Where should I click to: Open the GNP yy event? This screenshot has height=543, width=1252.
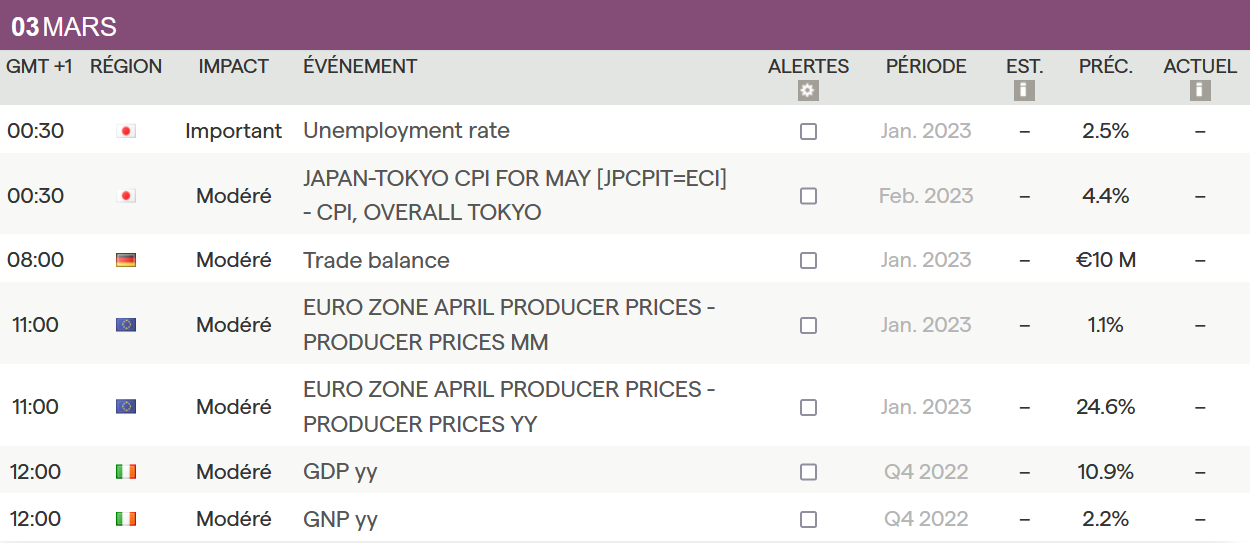pyautogui.click(x=340, y=519)
